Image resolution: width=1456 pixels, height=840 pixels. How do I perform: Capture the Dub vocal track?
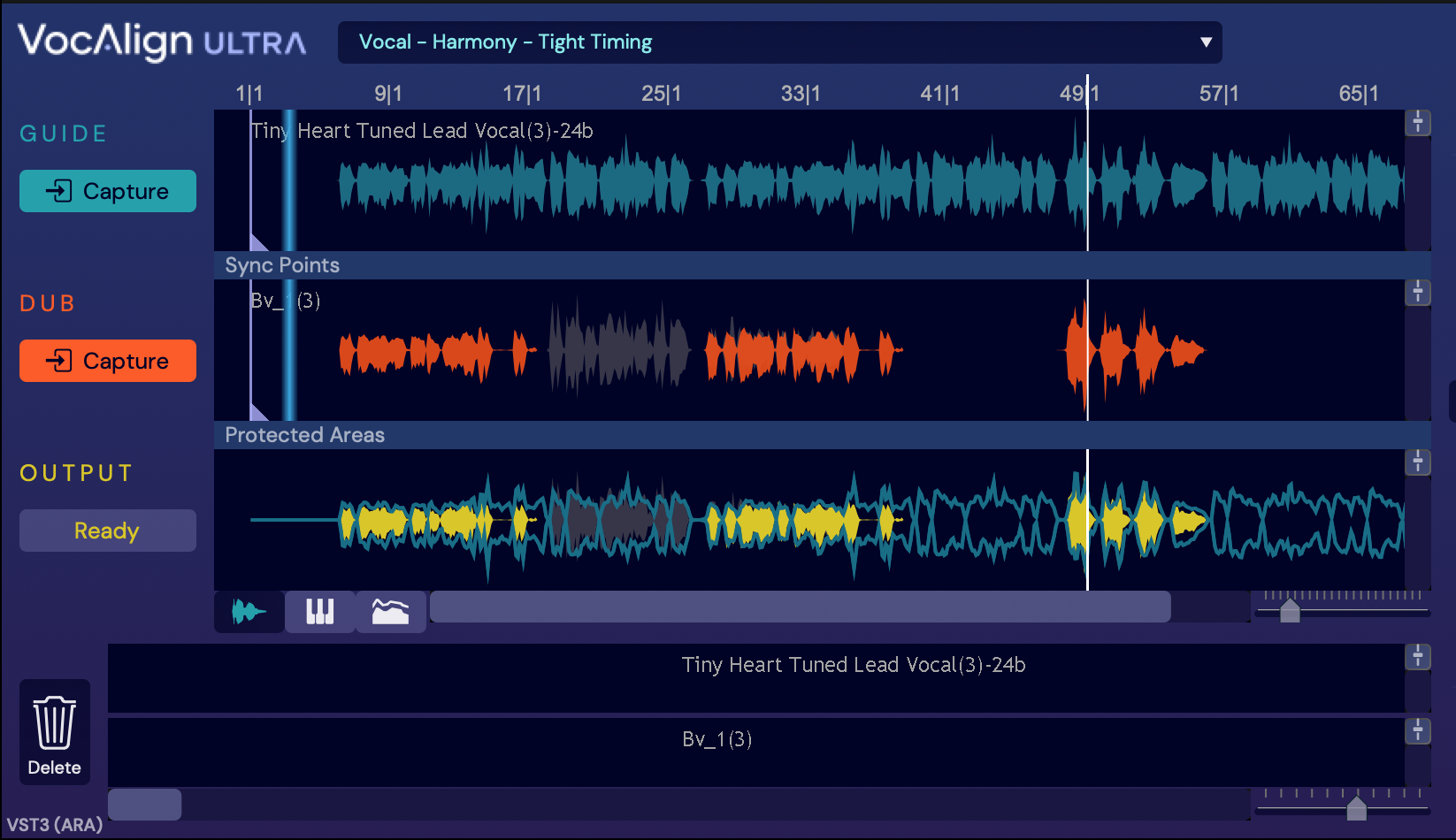(x=107, y=360)
